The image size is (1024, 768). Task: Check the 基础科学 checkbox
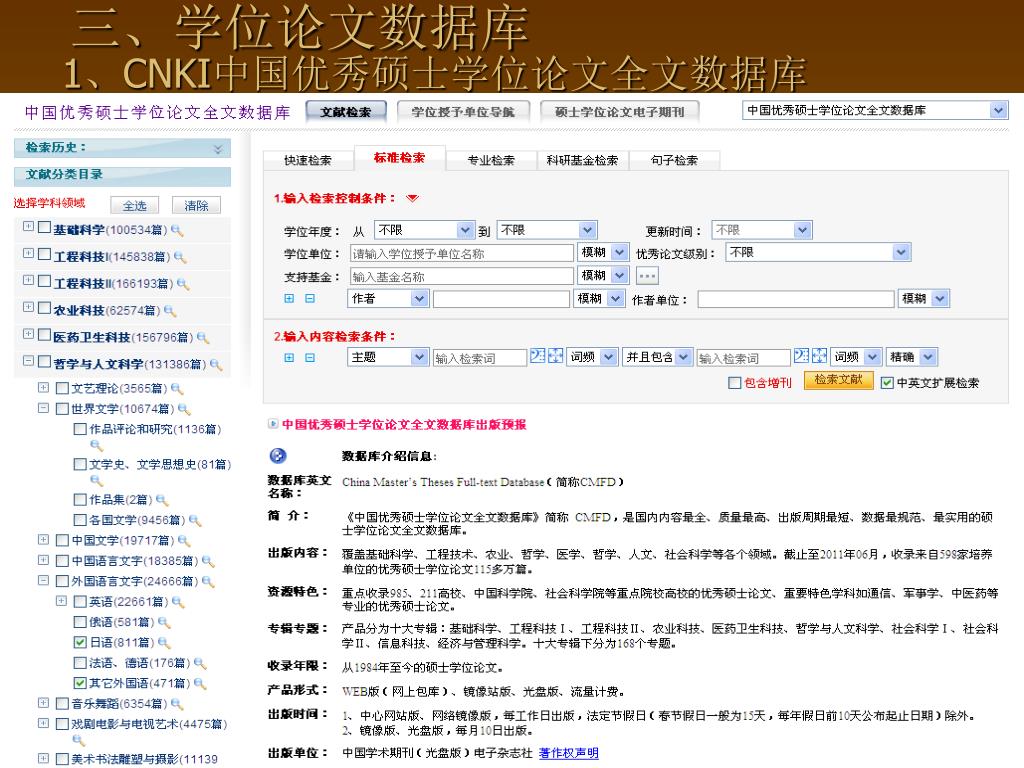[x=44, y=227]
